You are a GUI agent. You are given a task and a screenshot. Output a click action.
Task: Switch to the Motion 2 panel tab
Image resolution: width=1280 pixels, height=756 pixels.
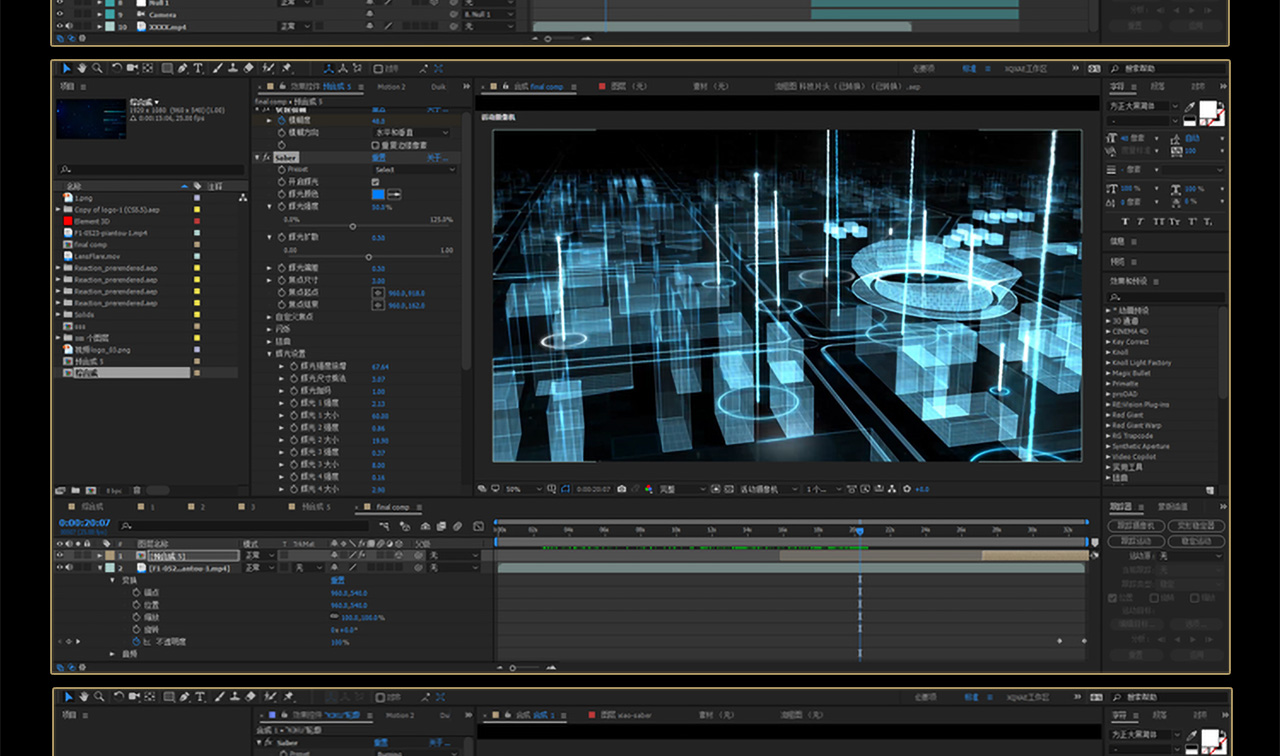391,87
